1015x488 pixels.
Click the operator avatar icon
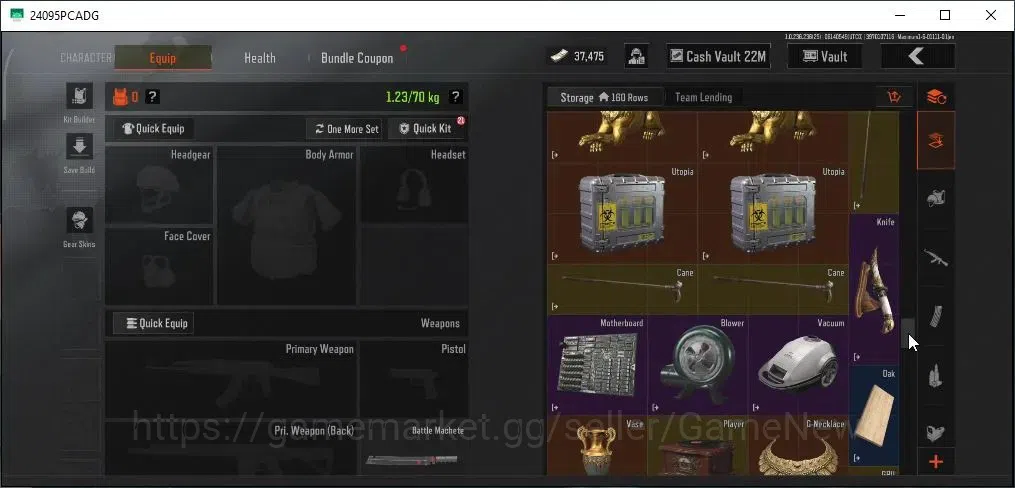(x=637, y=56)
